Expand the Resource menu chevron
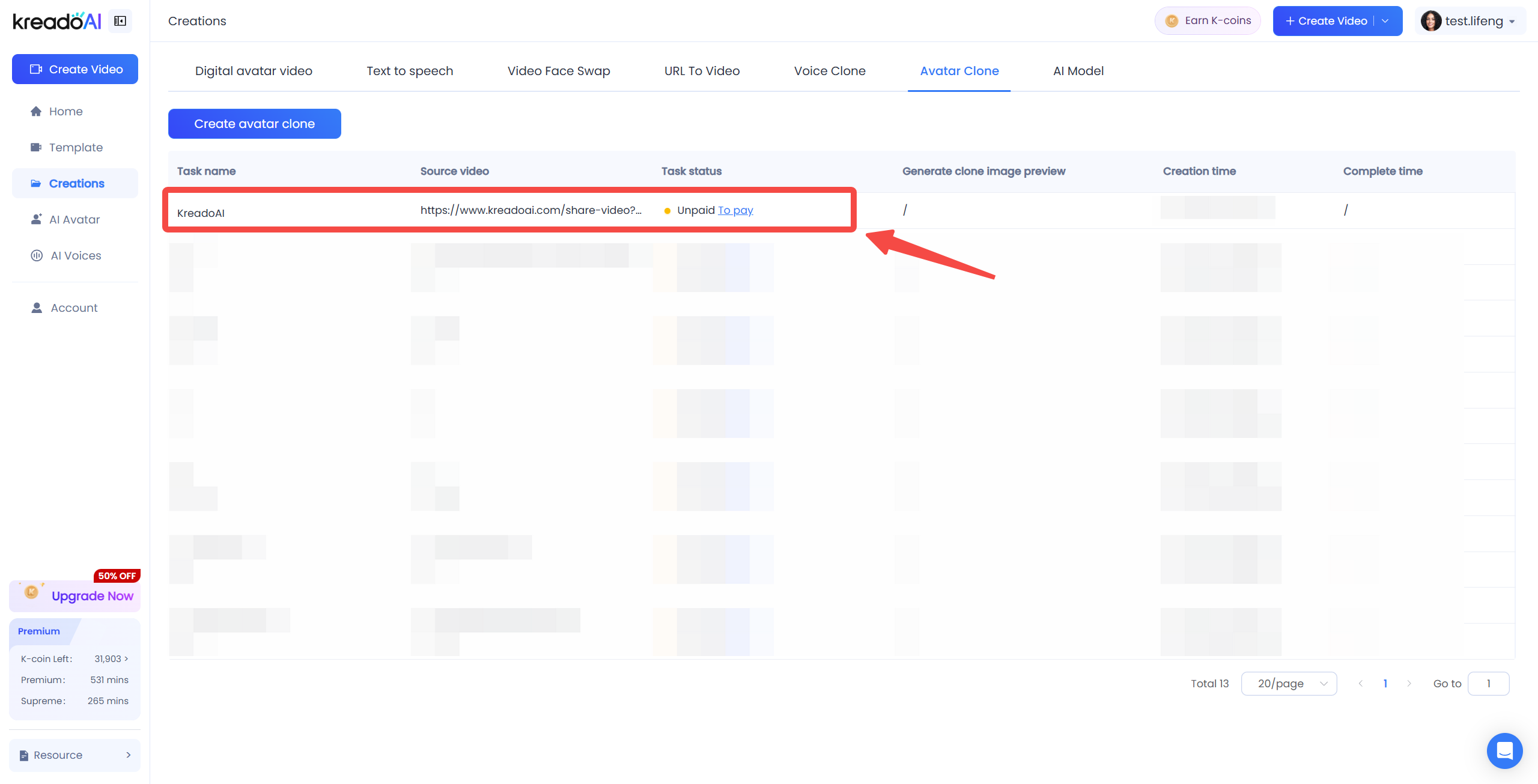This screenshot has width=1538, height=784. point(128,755)
